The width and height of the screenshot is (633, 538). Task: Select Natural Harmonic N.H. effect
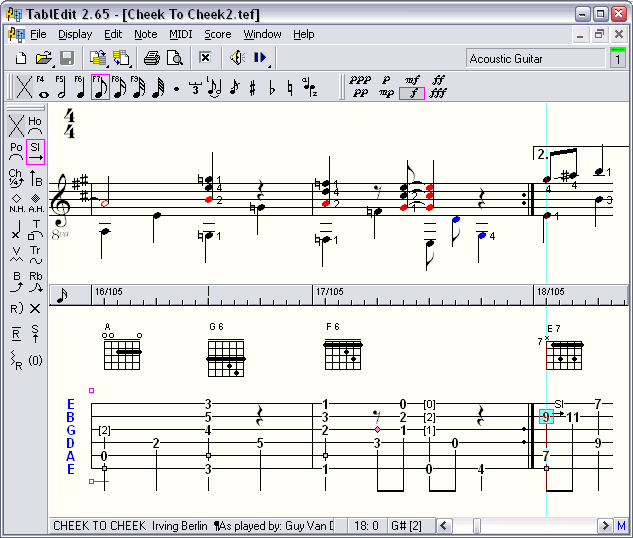[x=16, y=203]
